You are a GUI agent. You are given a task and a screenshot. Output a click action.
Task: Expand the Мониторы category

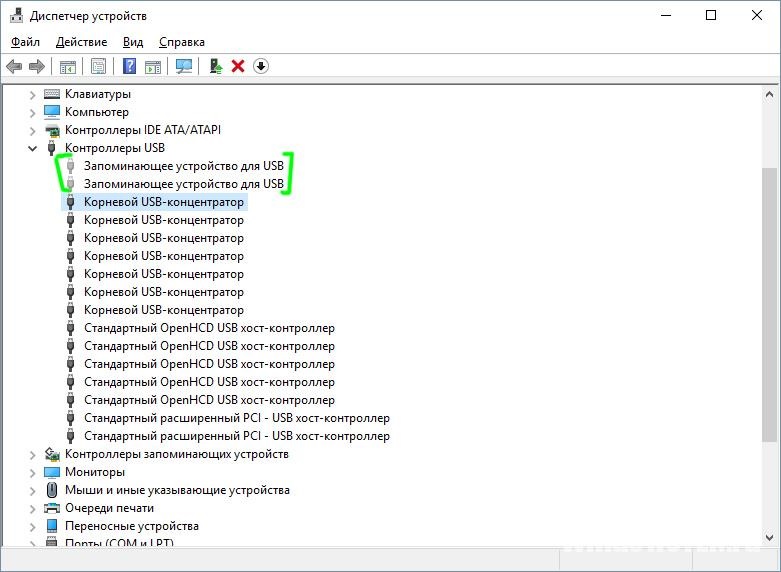click(x=33, y=472)
